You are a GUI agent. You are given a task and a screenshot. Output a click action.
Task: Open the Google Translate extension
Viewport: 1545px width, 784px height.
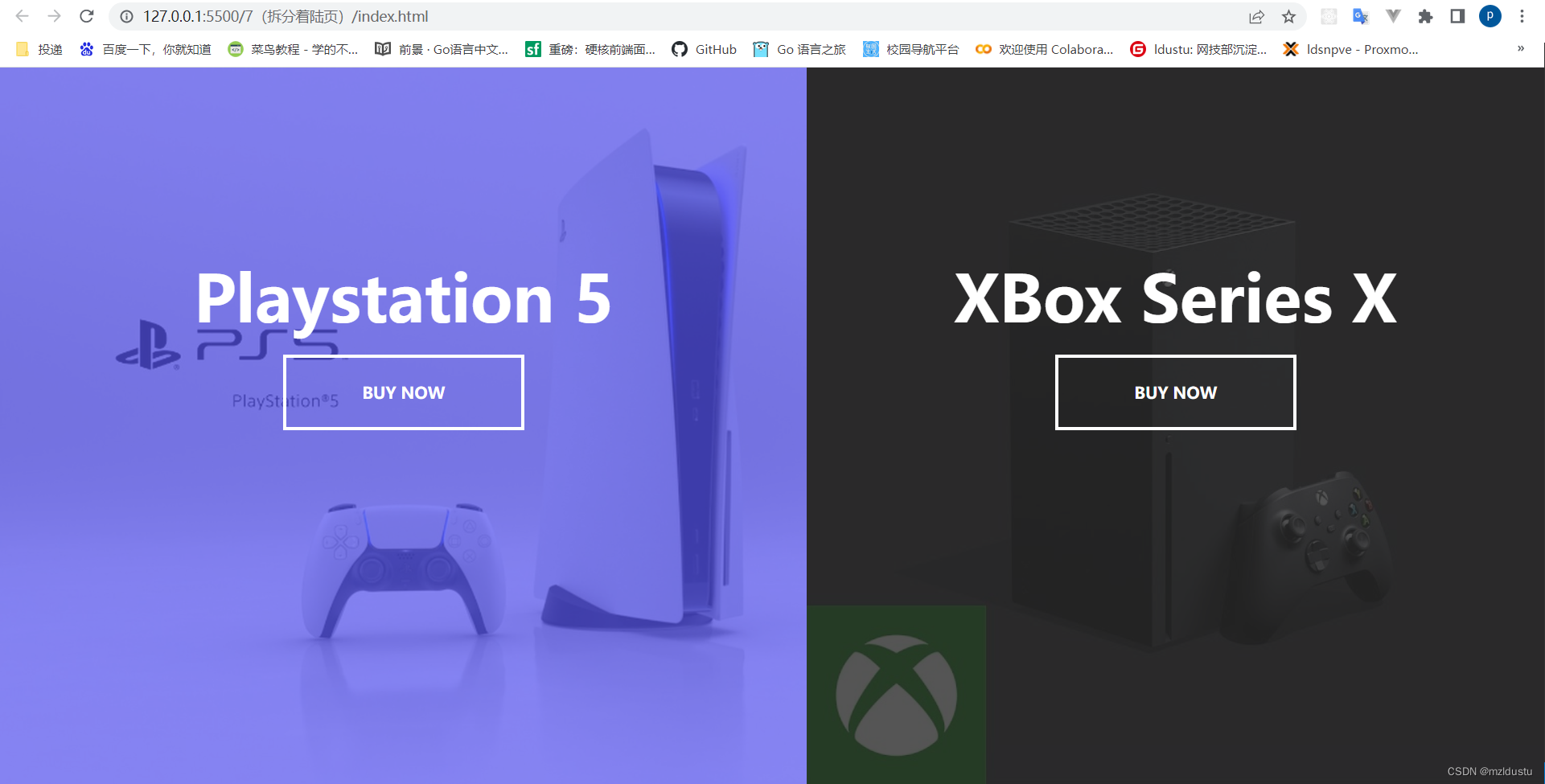tap(1361, 16)
